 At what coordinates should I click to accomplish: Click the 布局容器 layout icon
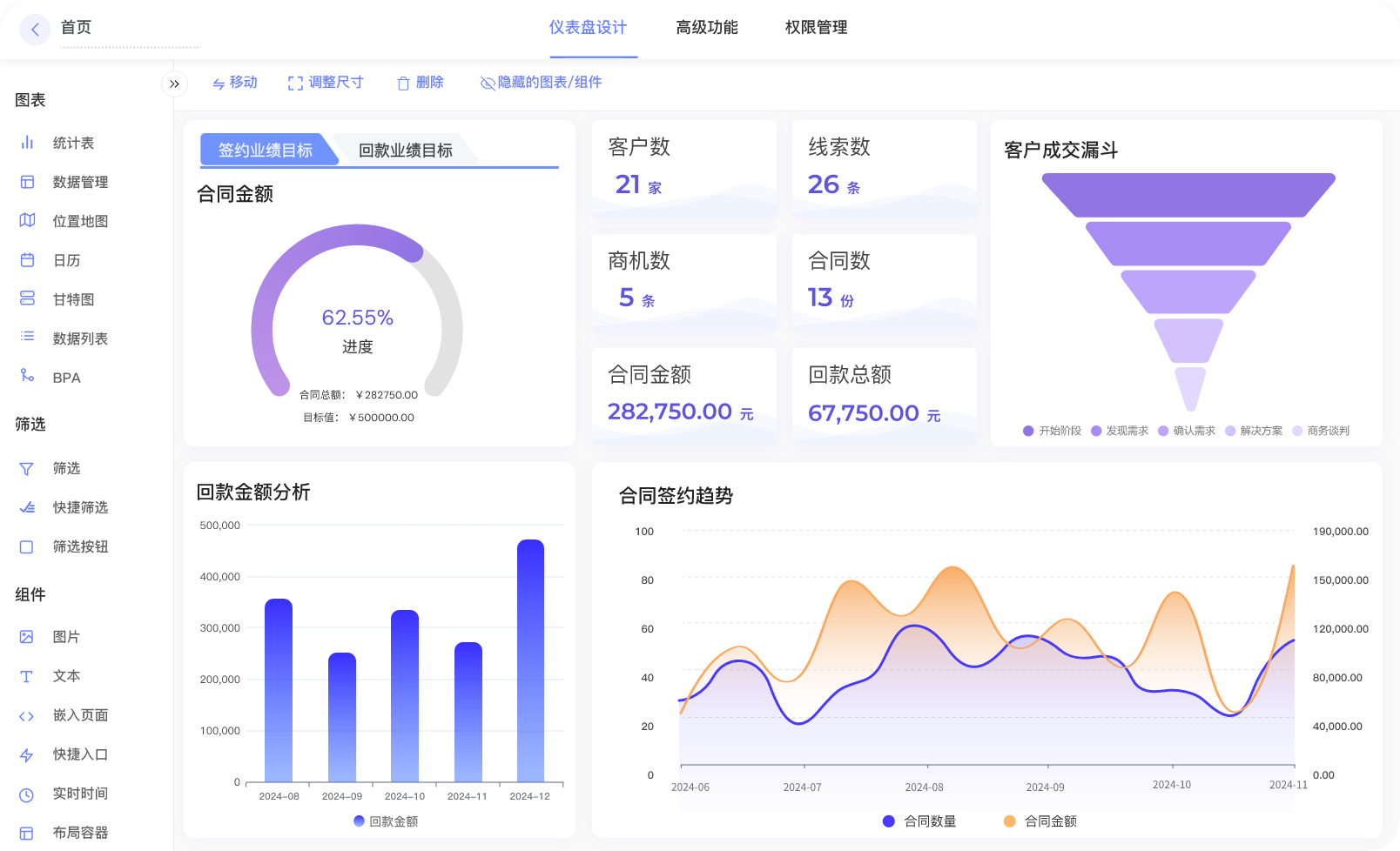(27, 834)
